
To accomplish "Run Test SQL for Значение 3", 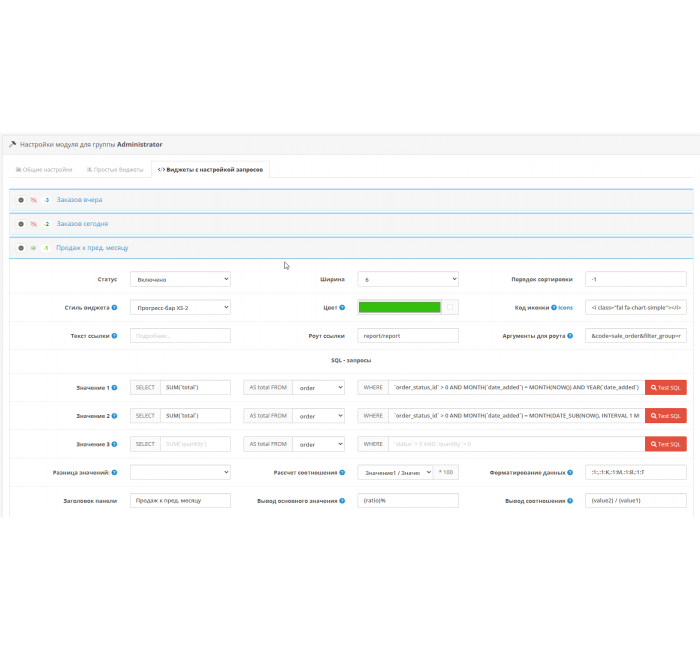I will click(x=666, y=444).
